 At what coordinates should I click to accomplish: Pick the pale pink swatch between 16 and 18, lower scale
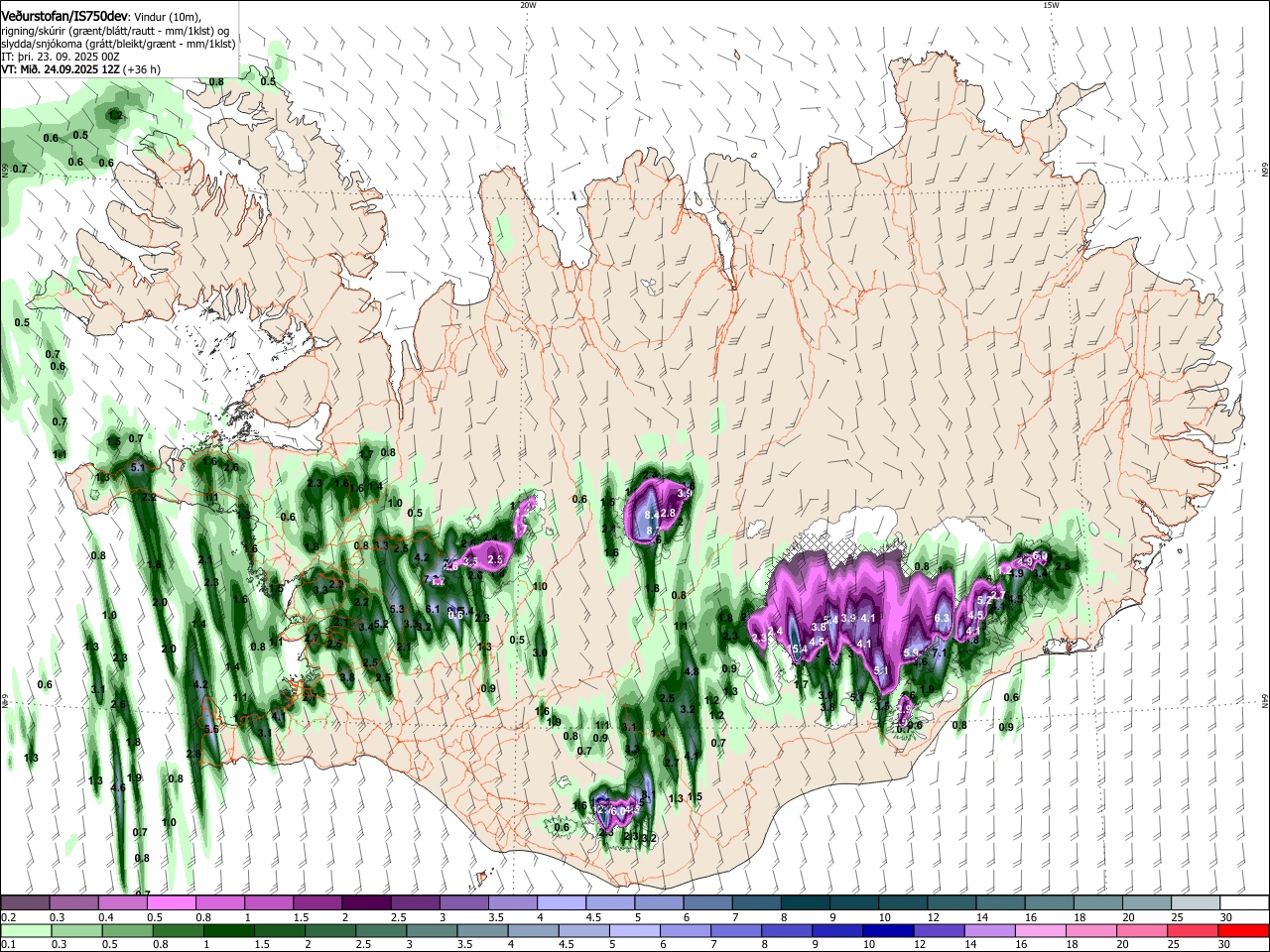click(1039, 930)
